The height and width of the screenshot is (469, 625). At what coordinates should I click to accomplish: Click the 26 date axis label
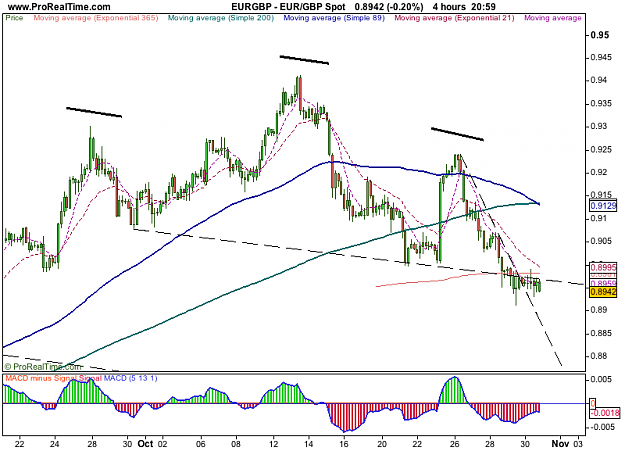pos(455,443)
